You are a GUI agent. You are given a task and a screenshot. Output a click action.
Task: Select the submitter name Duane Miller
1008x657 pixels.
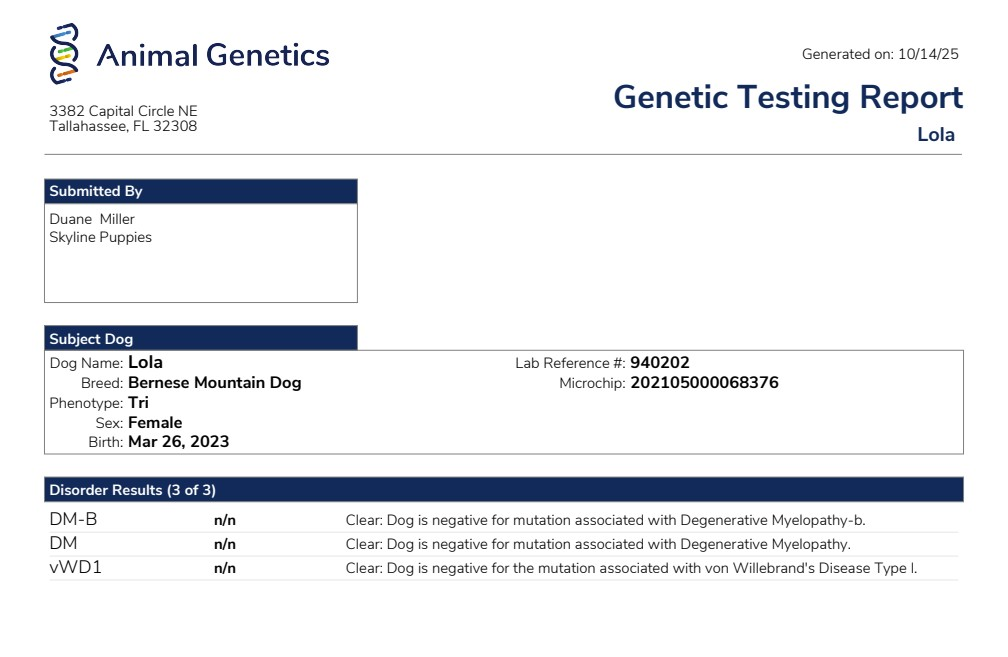[92, 219]
